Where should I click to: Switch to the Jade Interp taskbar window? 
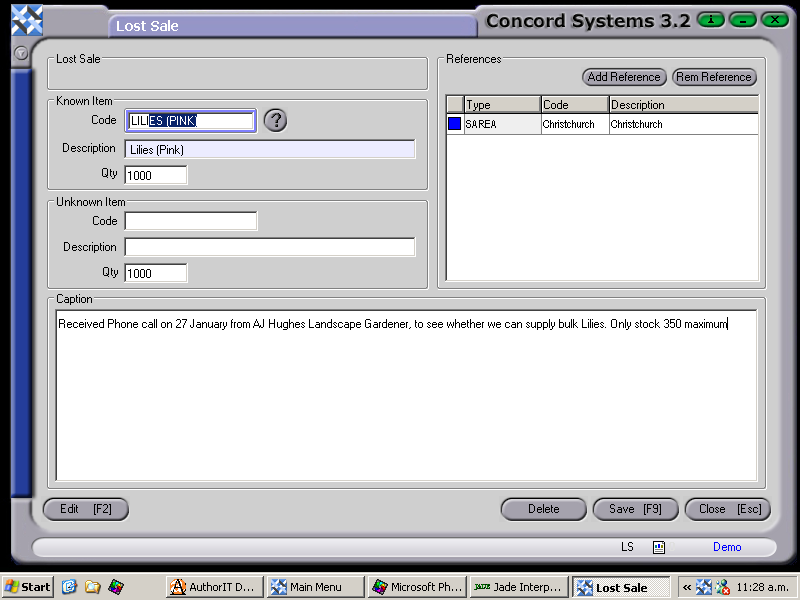tap(518, 587)
